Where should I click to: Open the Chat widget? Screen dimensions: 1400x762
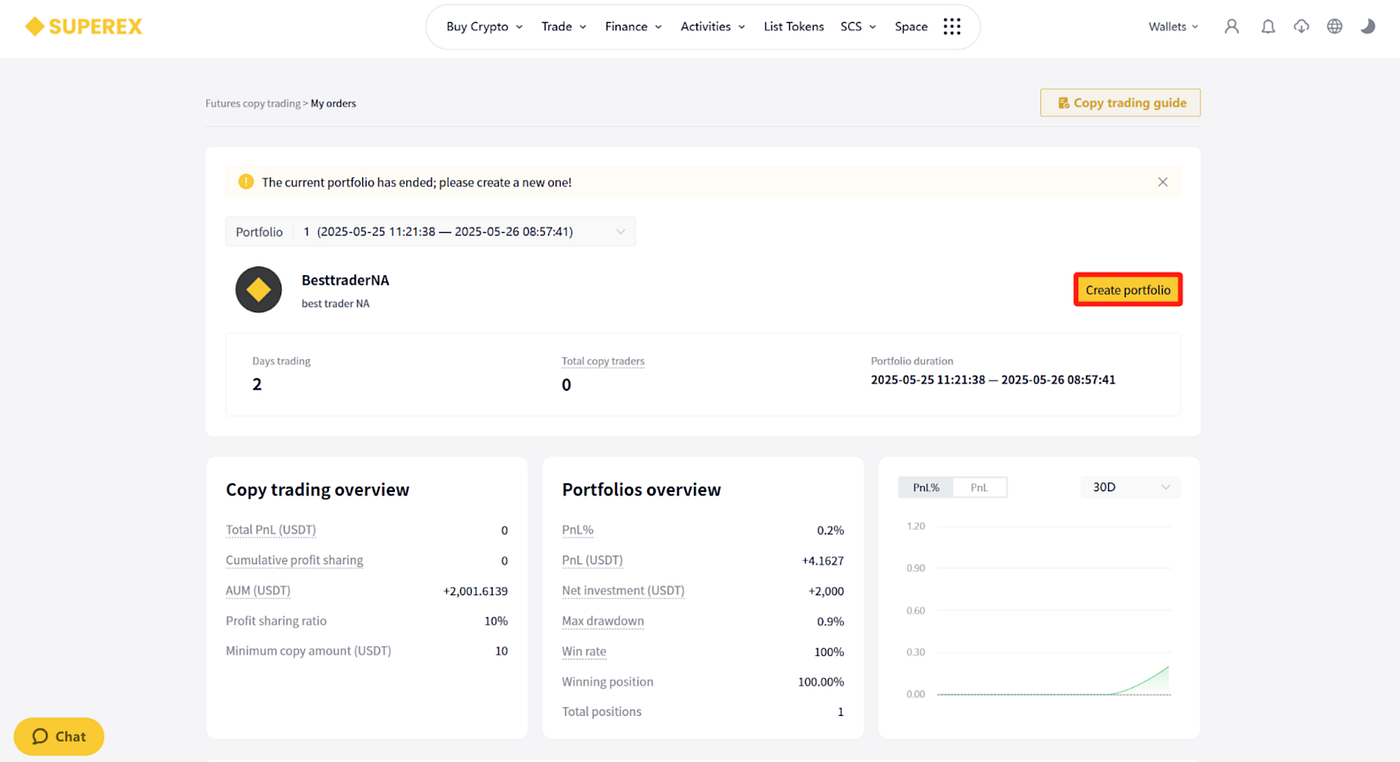[x=59, y=737]
